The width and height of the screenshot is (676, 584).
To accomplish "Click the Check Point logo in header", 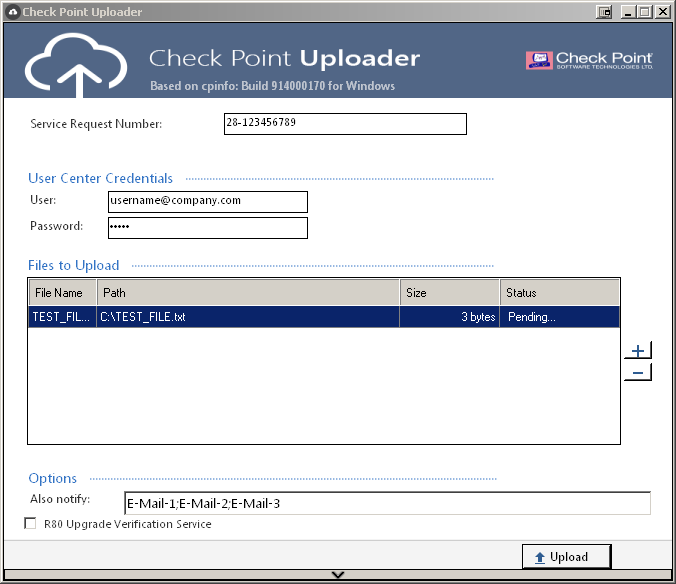I will (589, 60).
